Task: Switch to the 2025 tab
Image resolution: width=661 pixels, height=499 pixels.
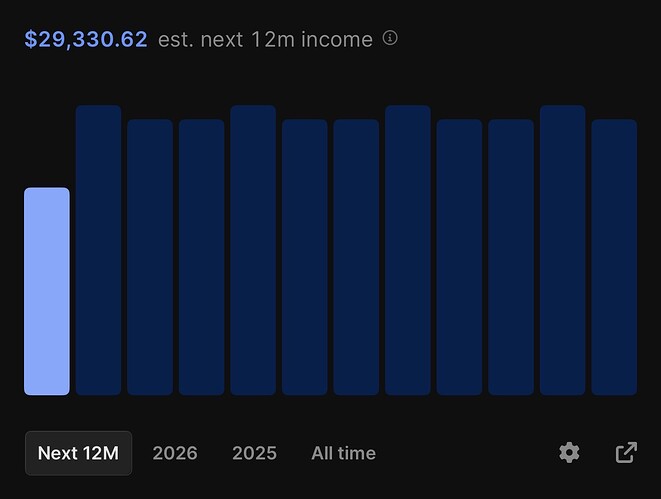Action: (254, 453)
